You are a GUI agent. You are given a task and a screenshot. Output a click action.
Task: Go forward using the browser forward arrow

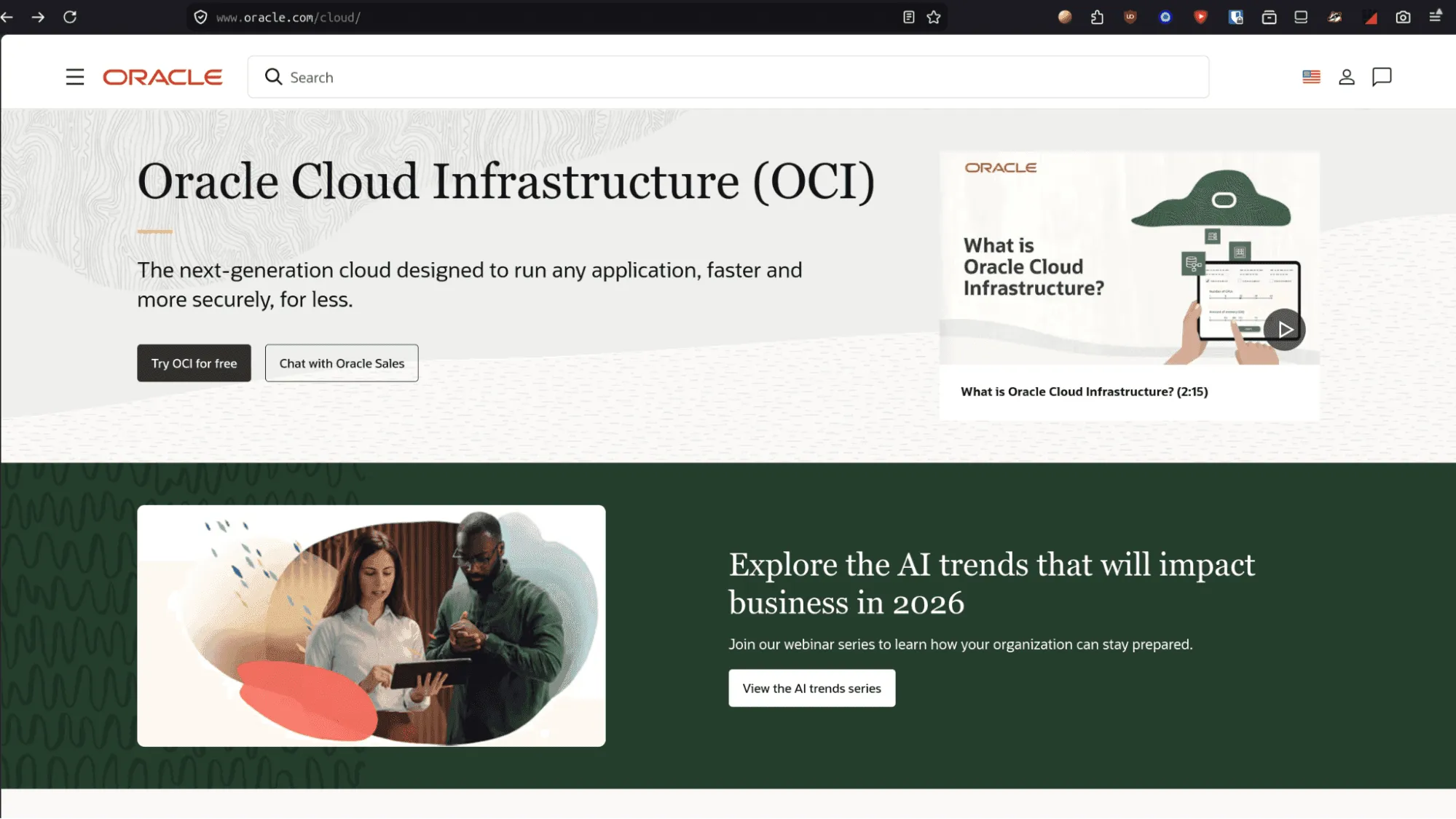(38, 17)
